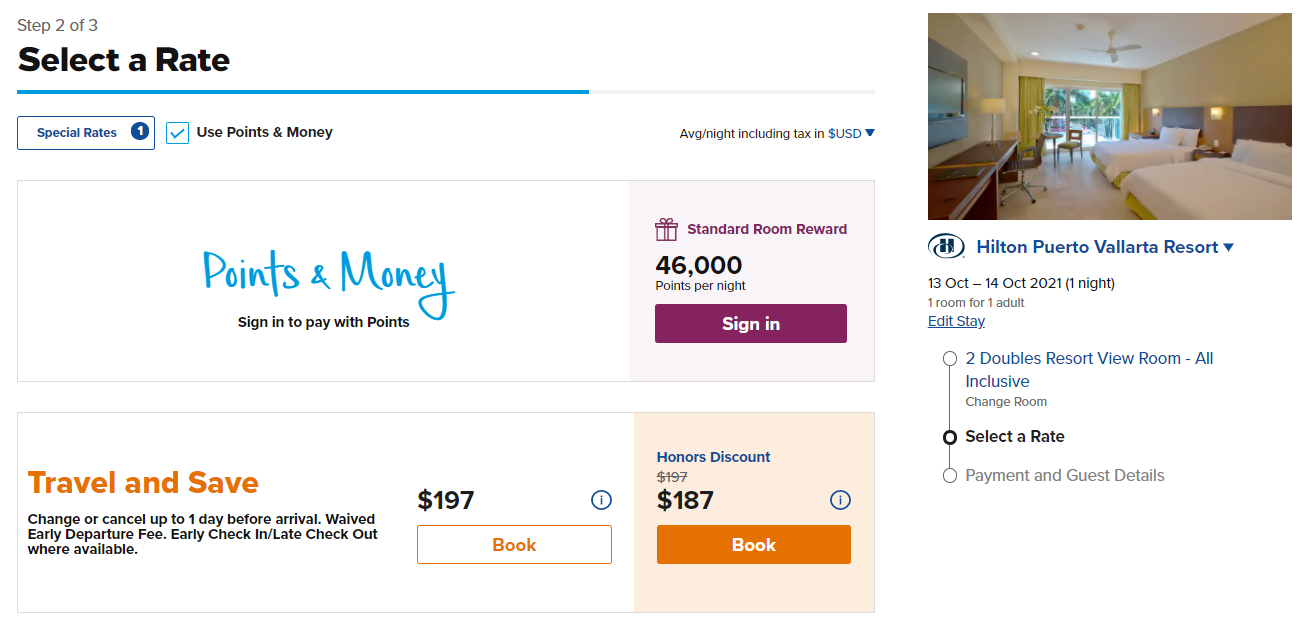Book the Travel and Save $197 rate

coord(513,544)
